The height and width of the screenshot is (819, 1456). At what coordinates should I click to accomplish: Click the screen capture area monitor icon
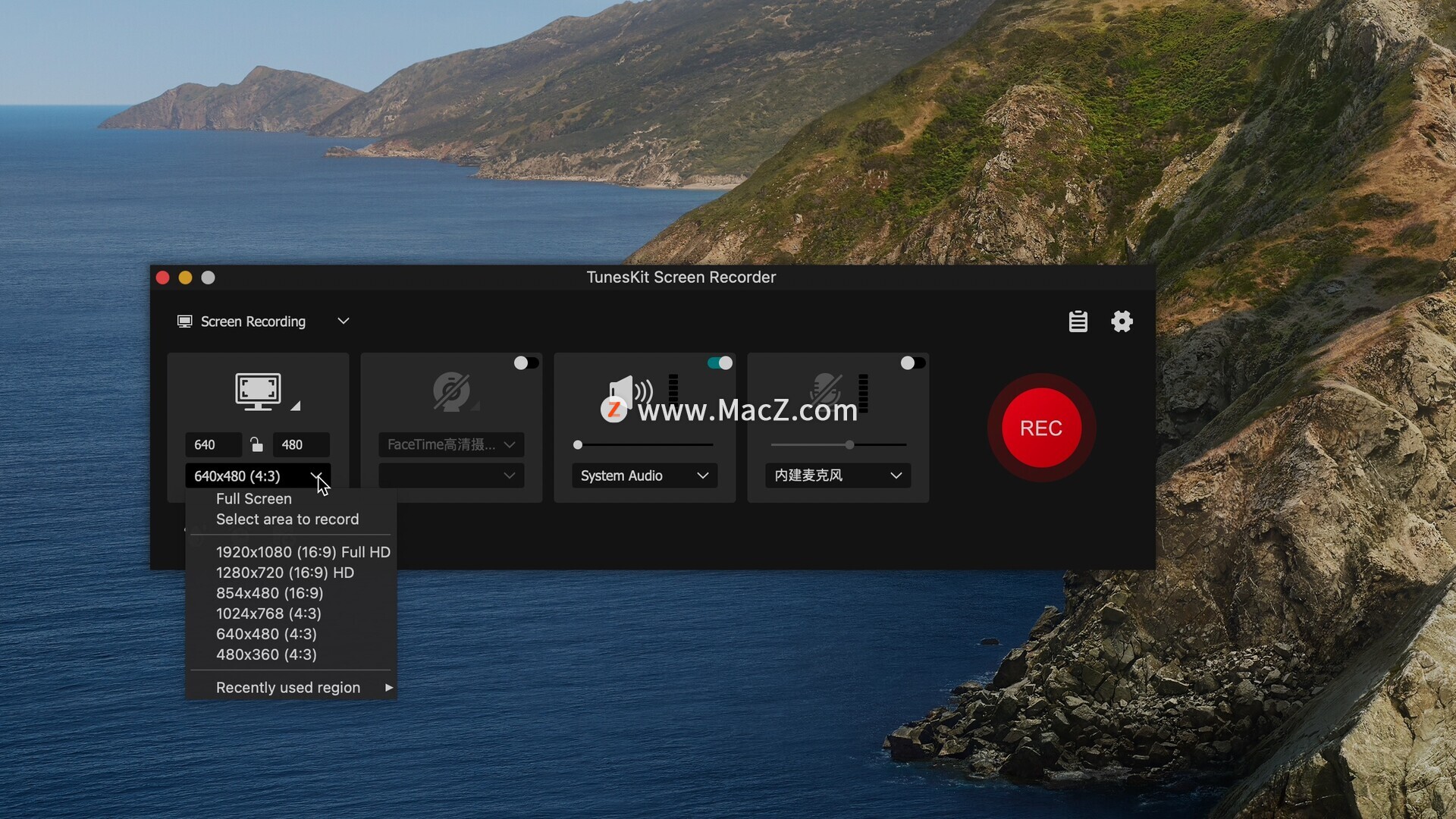tap(259, 391)
